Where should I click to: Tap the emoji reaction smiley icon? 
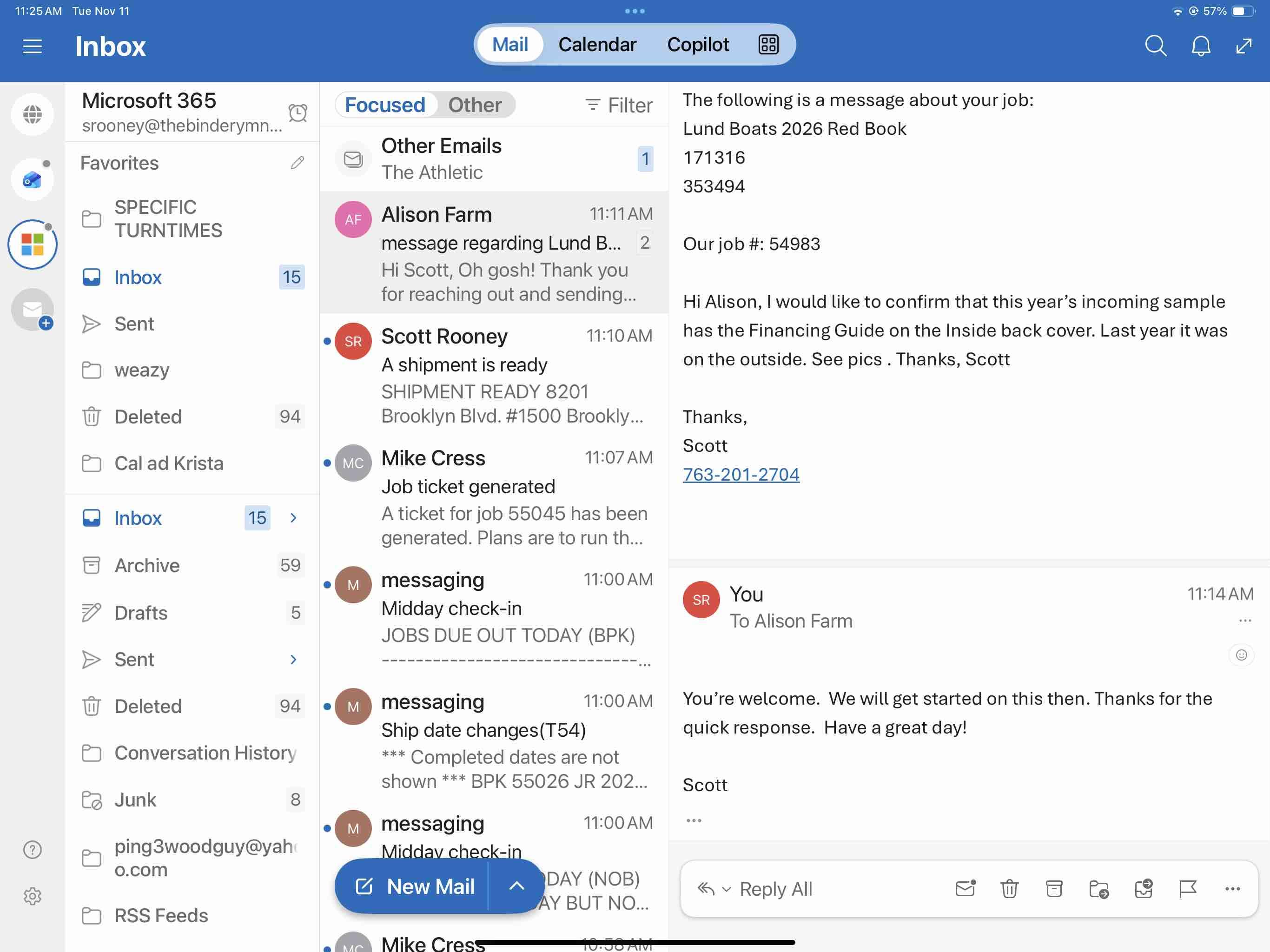coord(1241,654)
